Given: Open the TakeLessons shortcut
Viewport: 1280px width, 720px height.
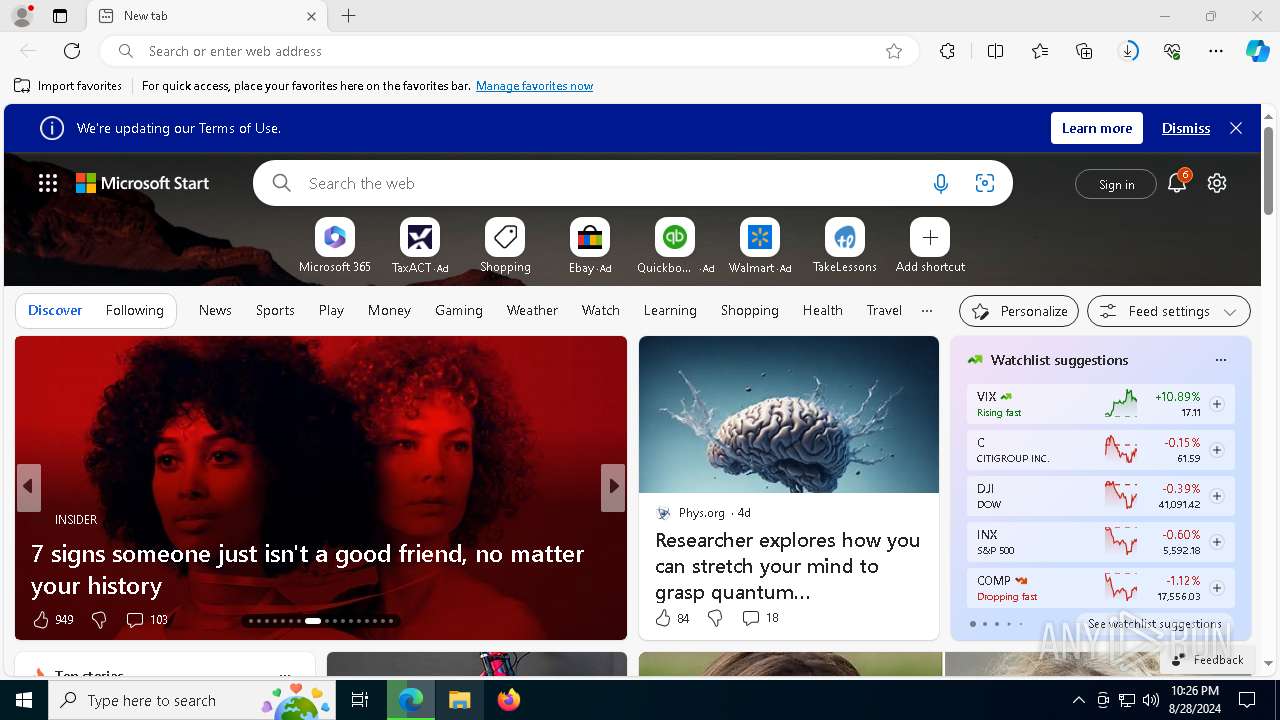Looking at the screenshot, I should 845,246.
